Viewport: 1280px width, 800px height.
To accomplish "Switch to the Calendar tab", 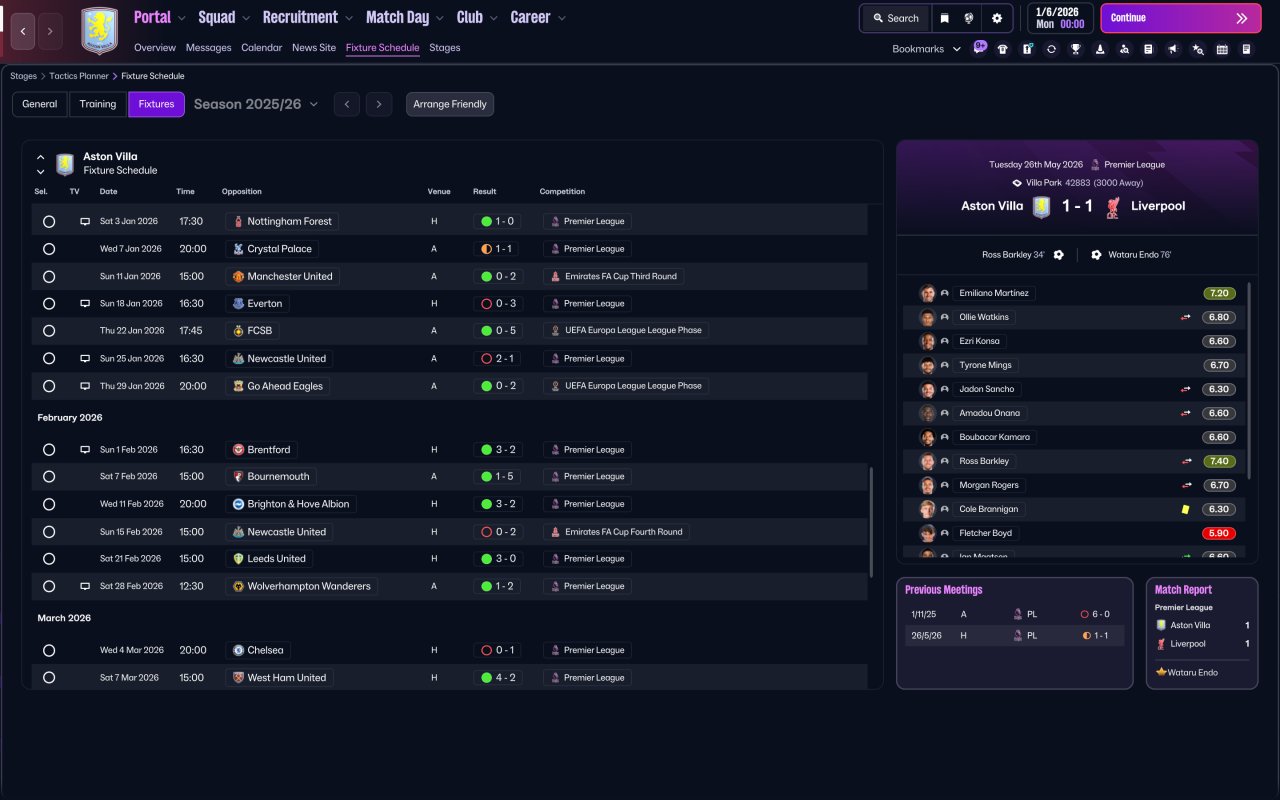I will pos(262,48).
